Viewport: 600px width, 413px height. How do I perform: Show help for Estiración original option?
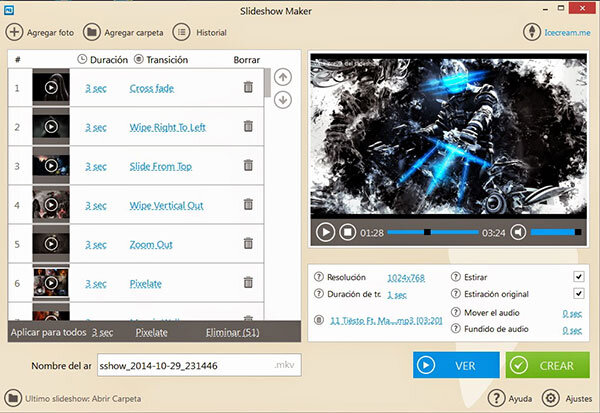(455, 294)
